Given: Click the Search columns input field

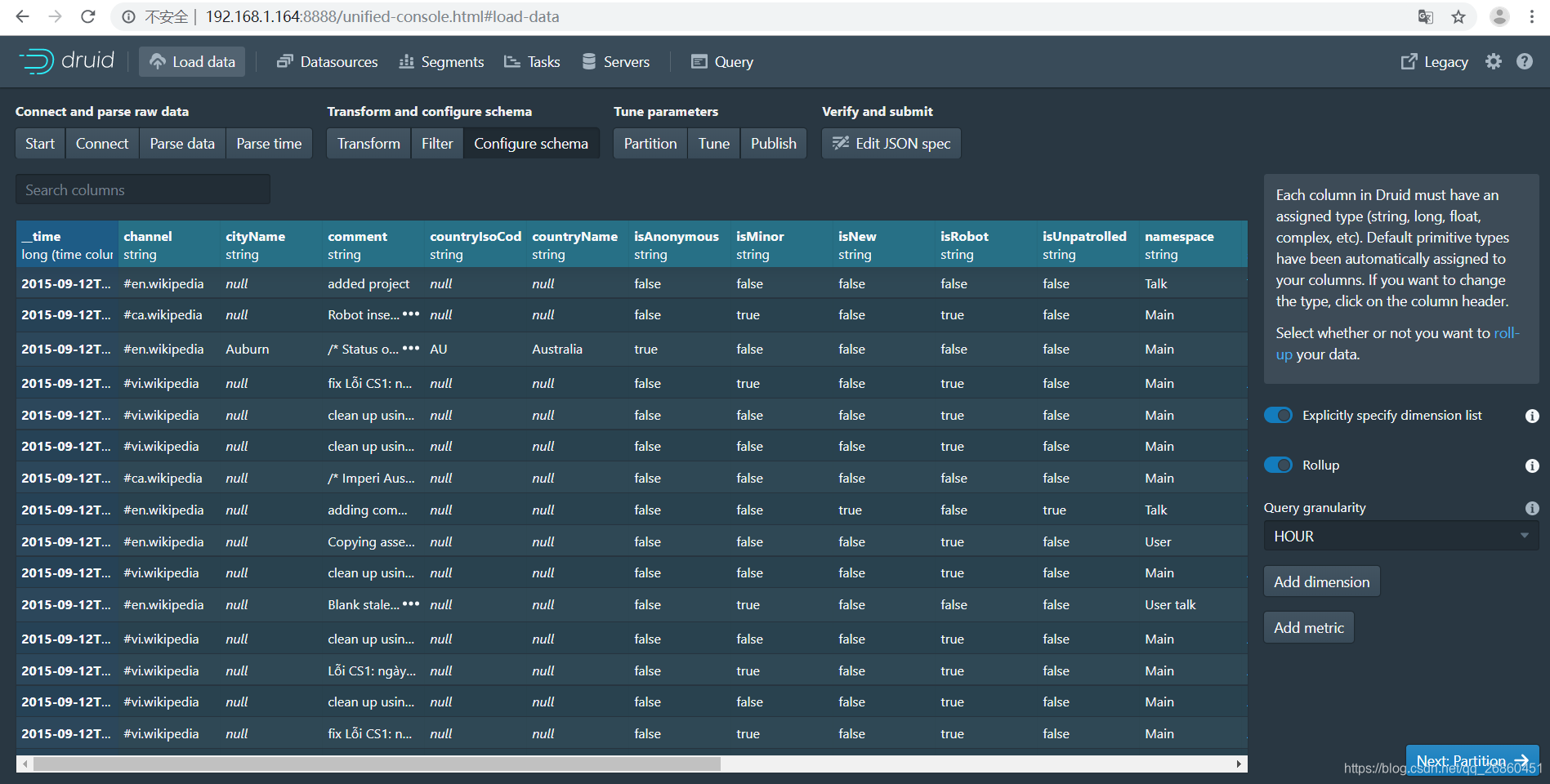Looking at the screenshot, I should click(143, 189).
